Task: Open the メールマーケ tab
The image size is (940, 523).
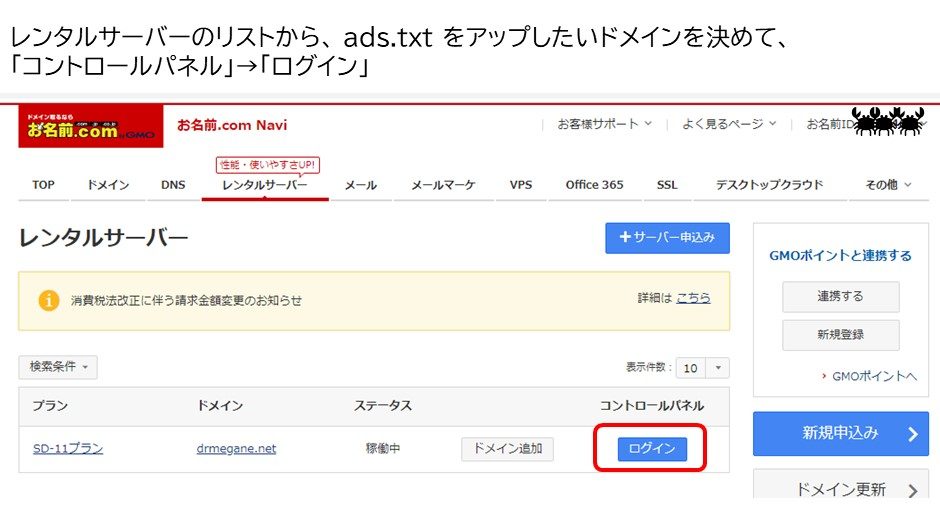Action: [x=443, y=185]
